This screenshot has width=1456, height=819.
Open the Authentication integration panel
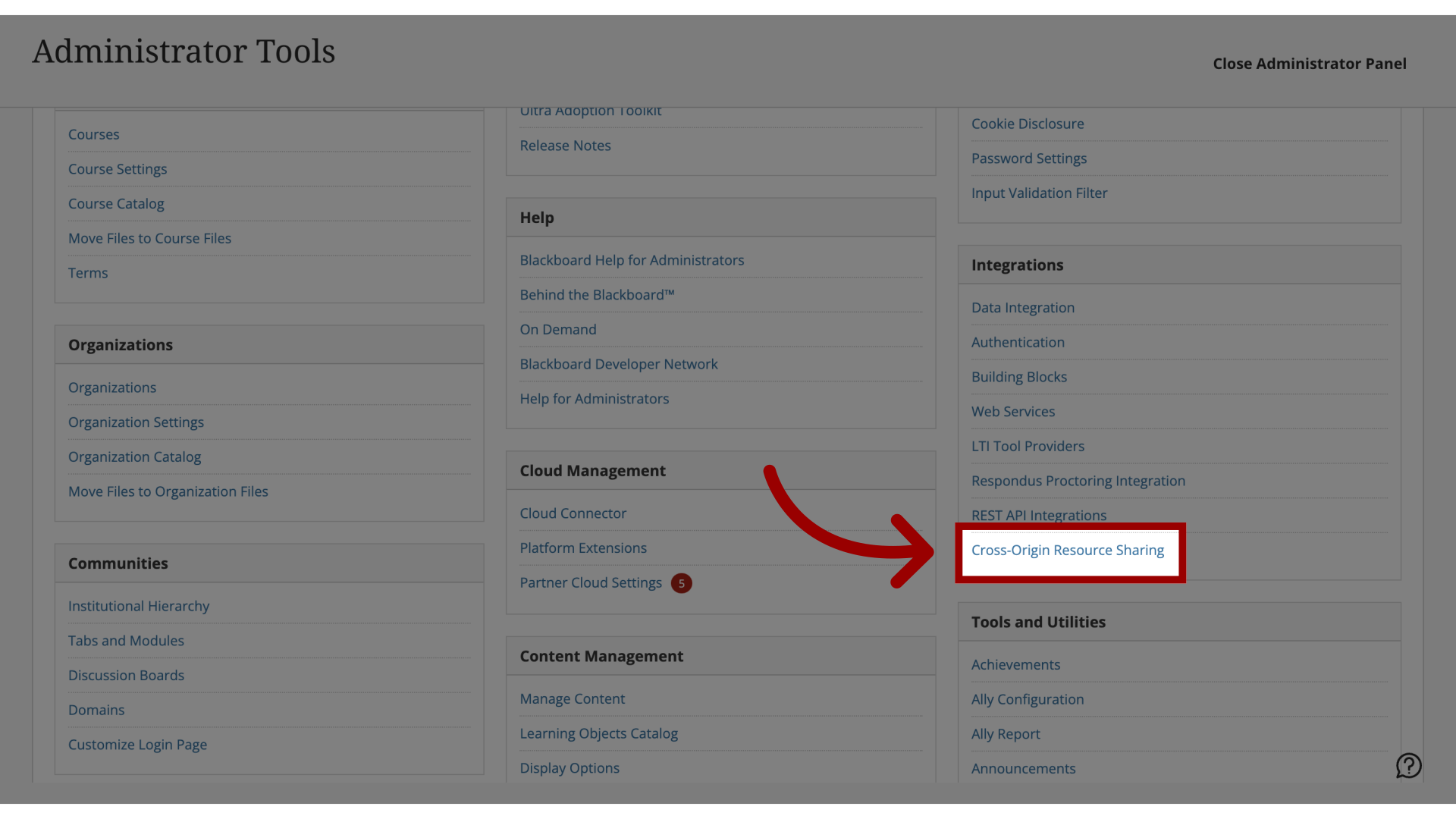coord(1018,343)
